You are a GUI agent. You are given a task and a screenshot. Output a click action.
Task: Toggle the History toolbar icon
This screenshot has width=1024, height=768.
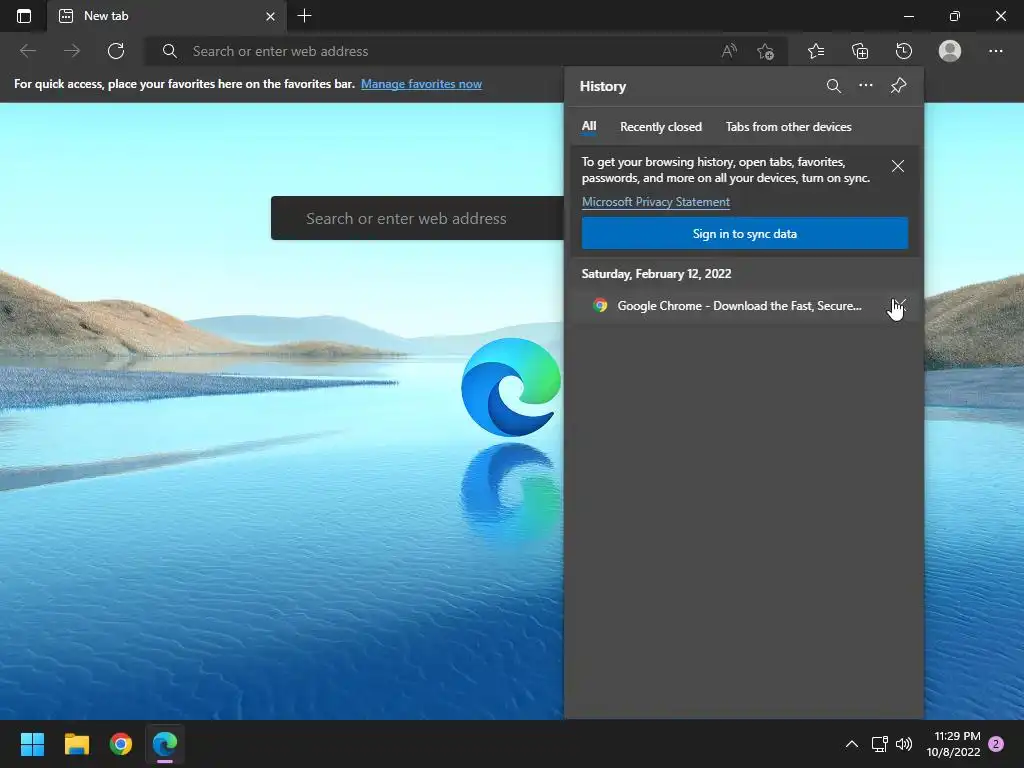coord(904,51)
